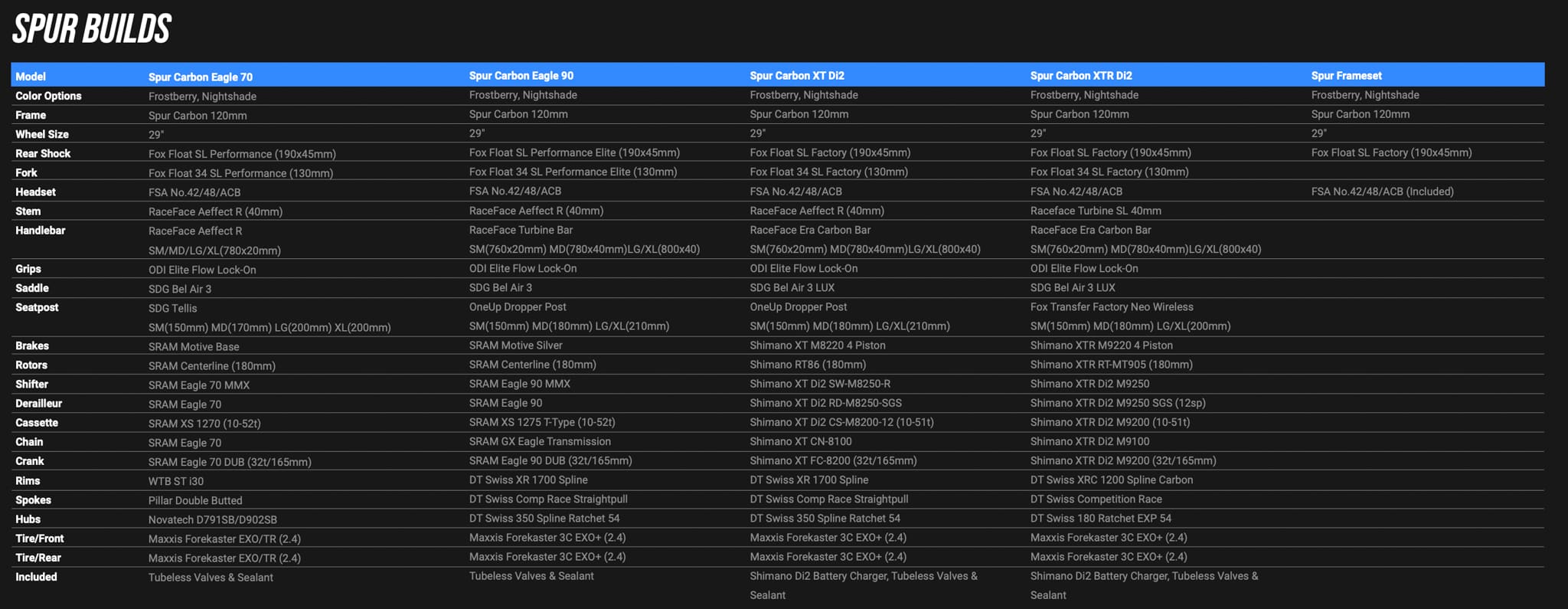Click the FSA No.42/48/ACB (Included) headset cell
Screen dimensions: 1568x609
[1382, 192]
